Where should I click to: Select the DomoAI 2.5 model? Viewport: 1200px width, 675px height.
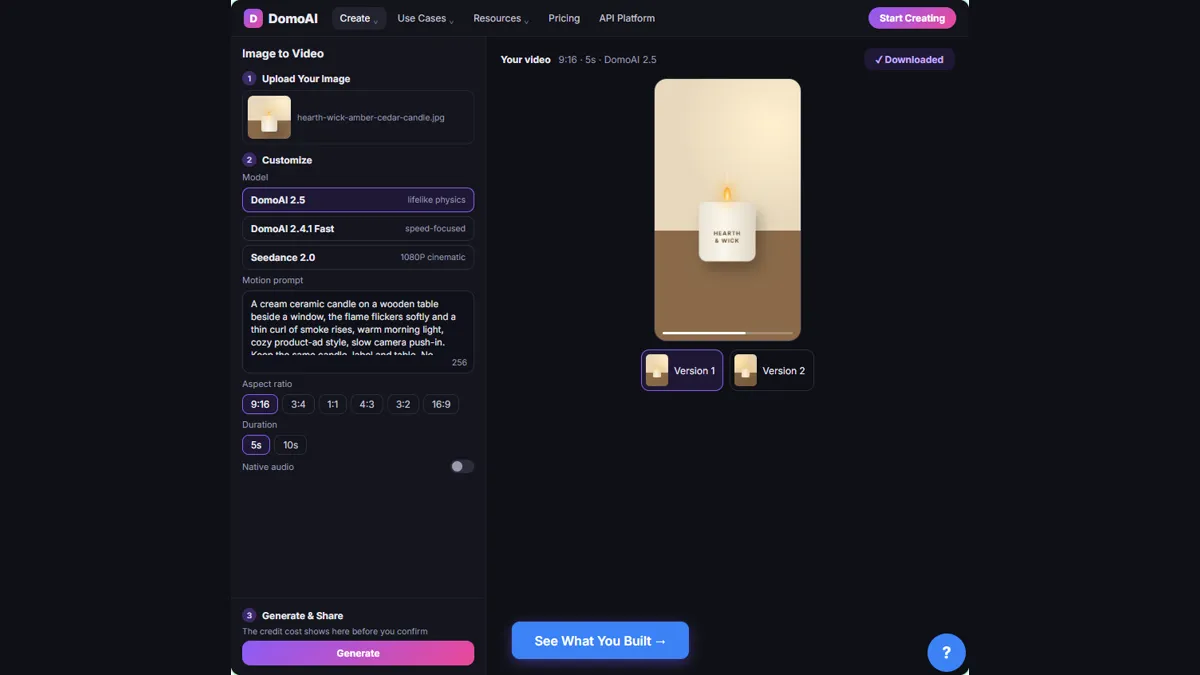point(358,200)
